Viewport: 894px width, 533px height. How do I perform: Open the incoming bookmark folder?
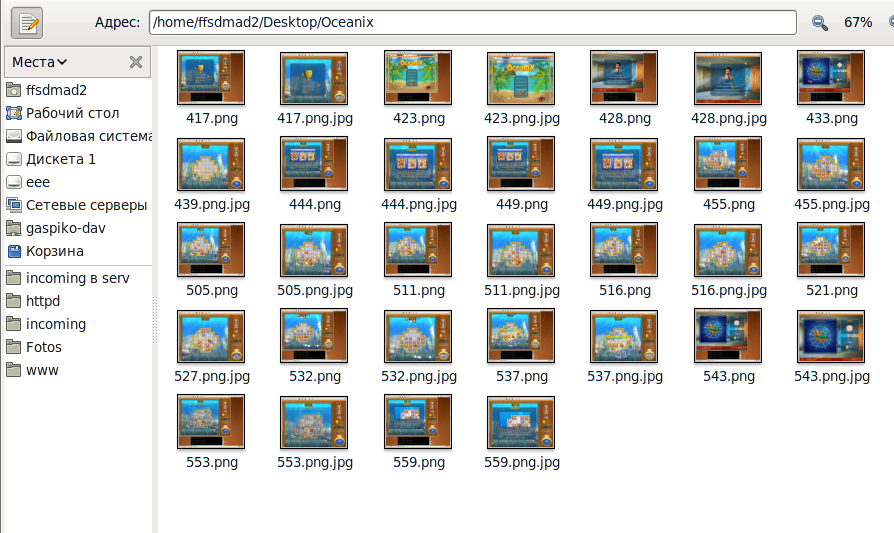pos(46,324)
